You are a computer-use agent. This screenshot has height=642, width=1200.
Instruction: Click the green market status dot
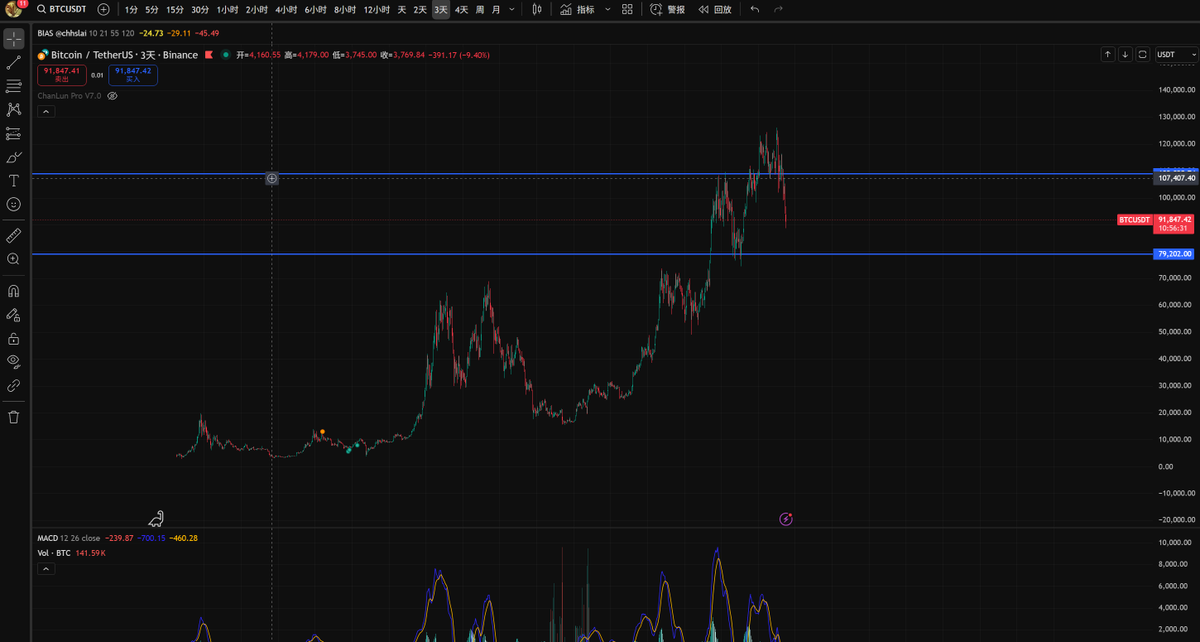click(x=226, y=55)
